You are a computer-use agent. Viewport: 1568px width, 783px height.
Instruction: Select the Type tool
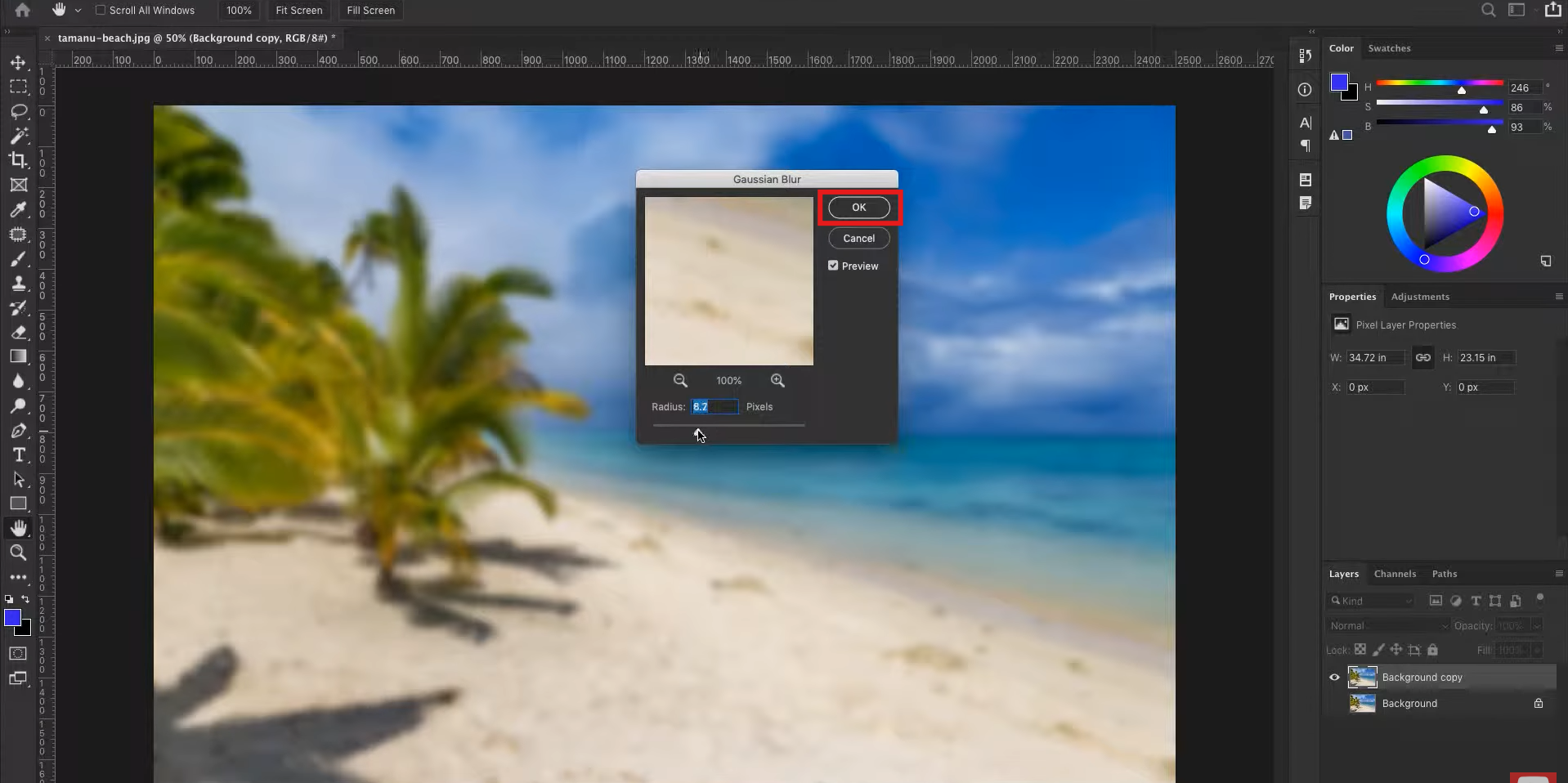(x=18, y=455)
